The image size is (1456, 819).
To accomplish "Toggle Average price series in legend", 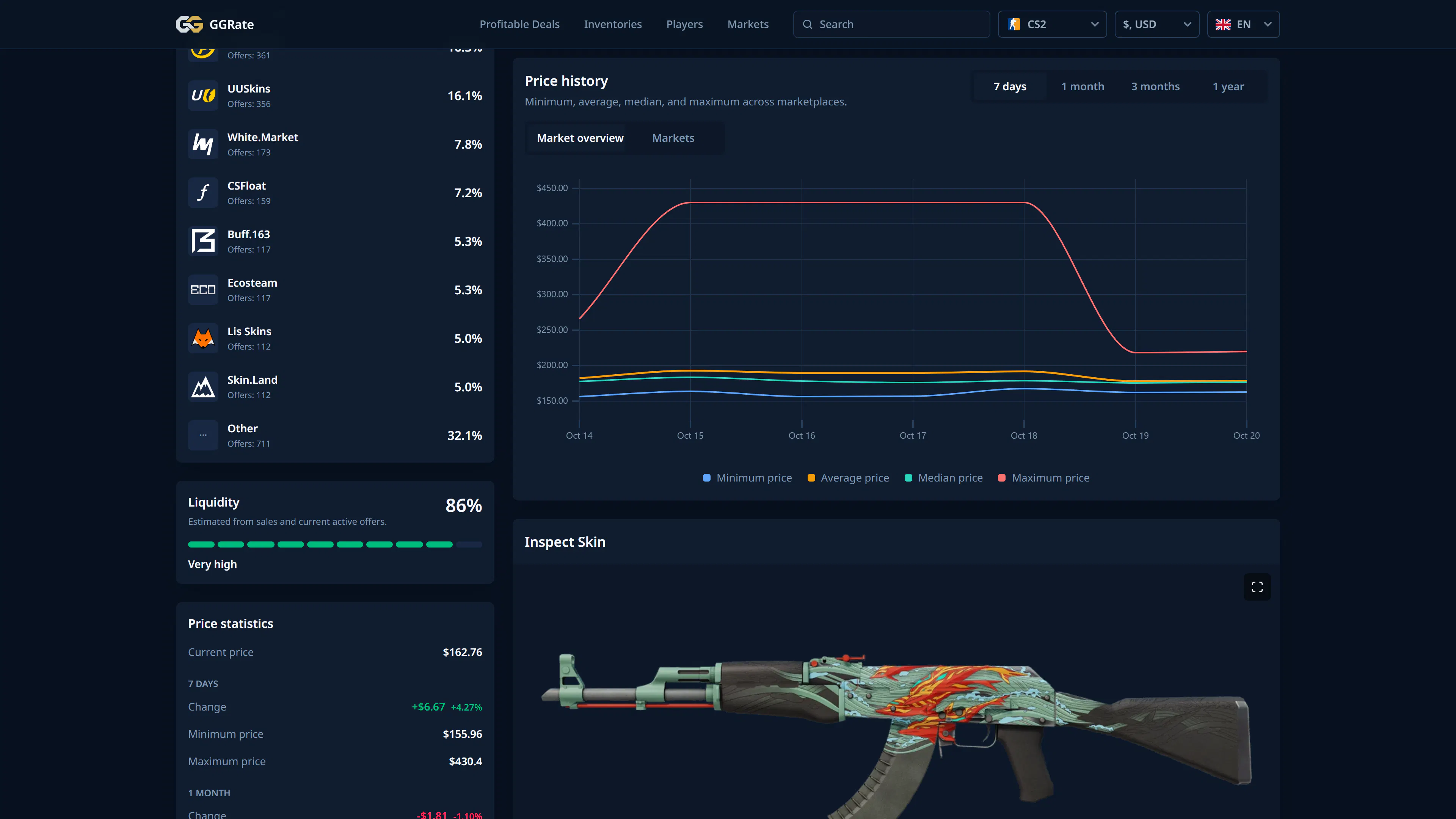I will pyautogui.click(x=848, y=478).
